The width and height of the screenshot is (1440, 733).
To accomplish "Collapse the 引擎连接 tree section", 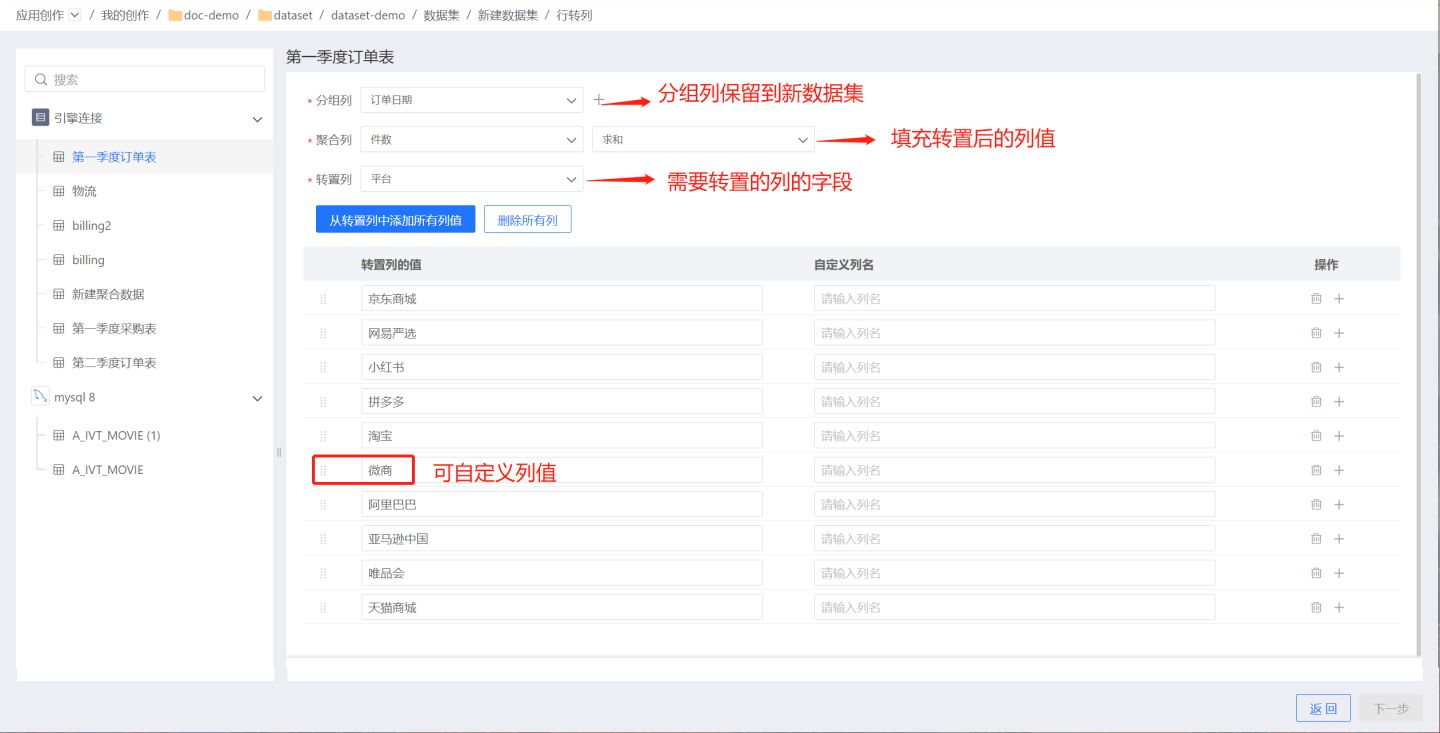I will [257, 119].
